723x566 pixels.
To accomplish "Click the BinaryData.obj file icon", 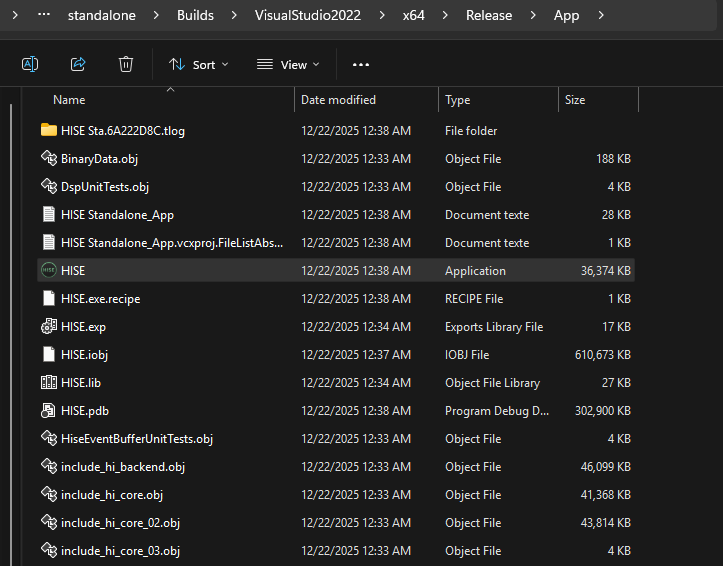I will click(x=48, y=159).
